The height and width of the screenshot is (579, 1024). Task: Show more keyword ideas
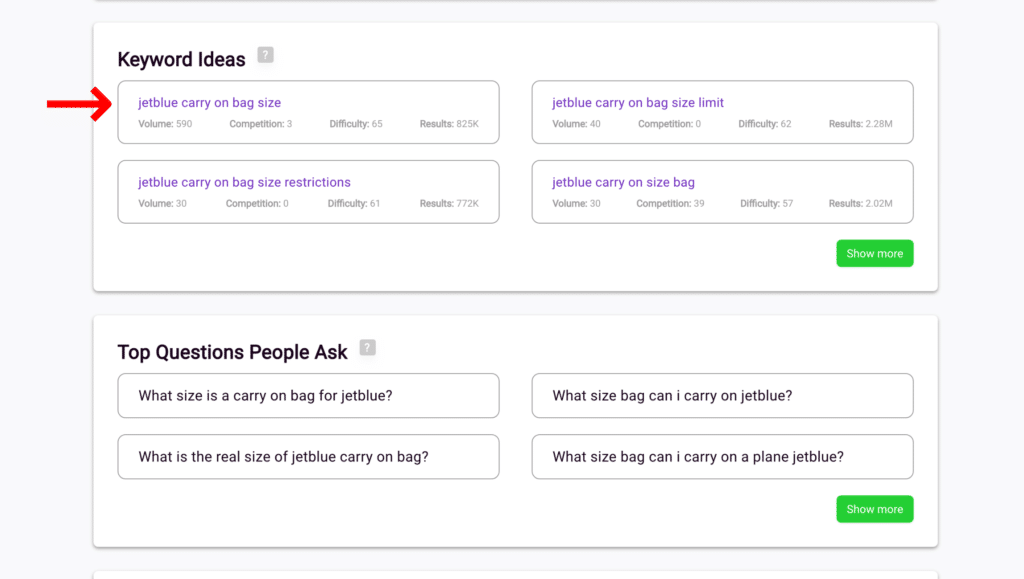click(x=874, y=253)
